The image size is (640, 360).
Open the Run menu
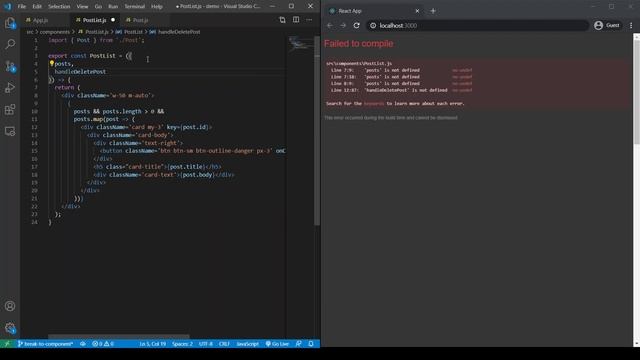(113, 7)
